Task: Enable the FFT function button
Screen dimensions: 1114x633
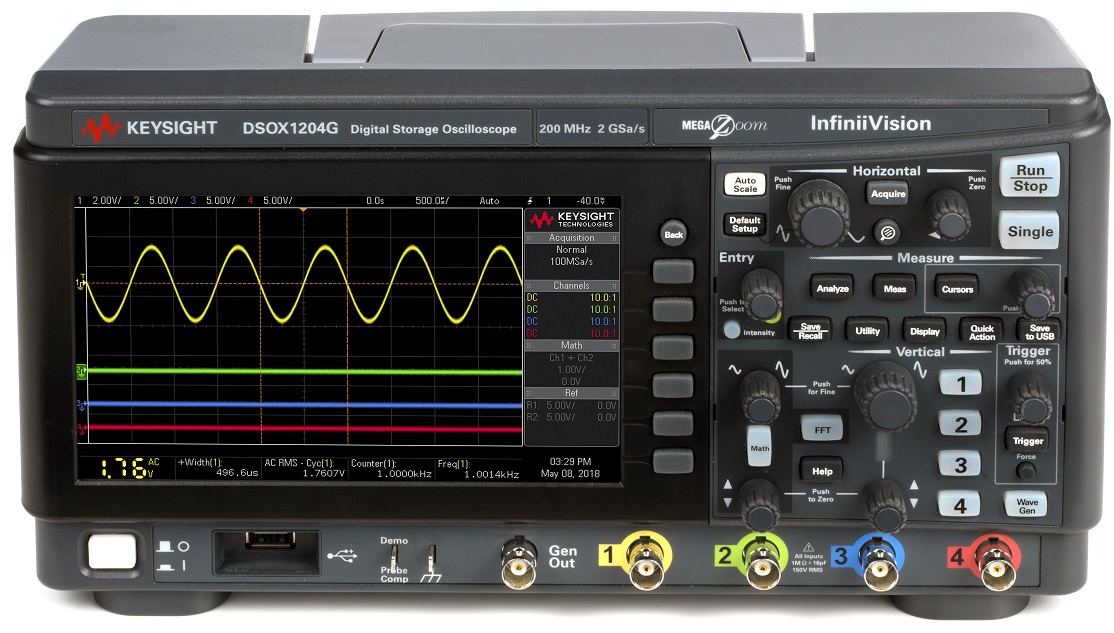Action: pos(822,430)
